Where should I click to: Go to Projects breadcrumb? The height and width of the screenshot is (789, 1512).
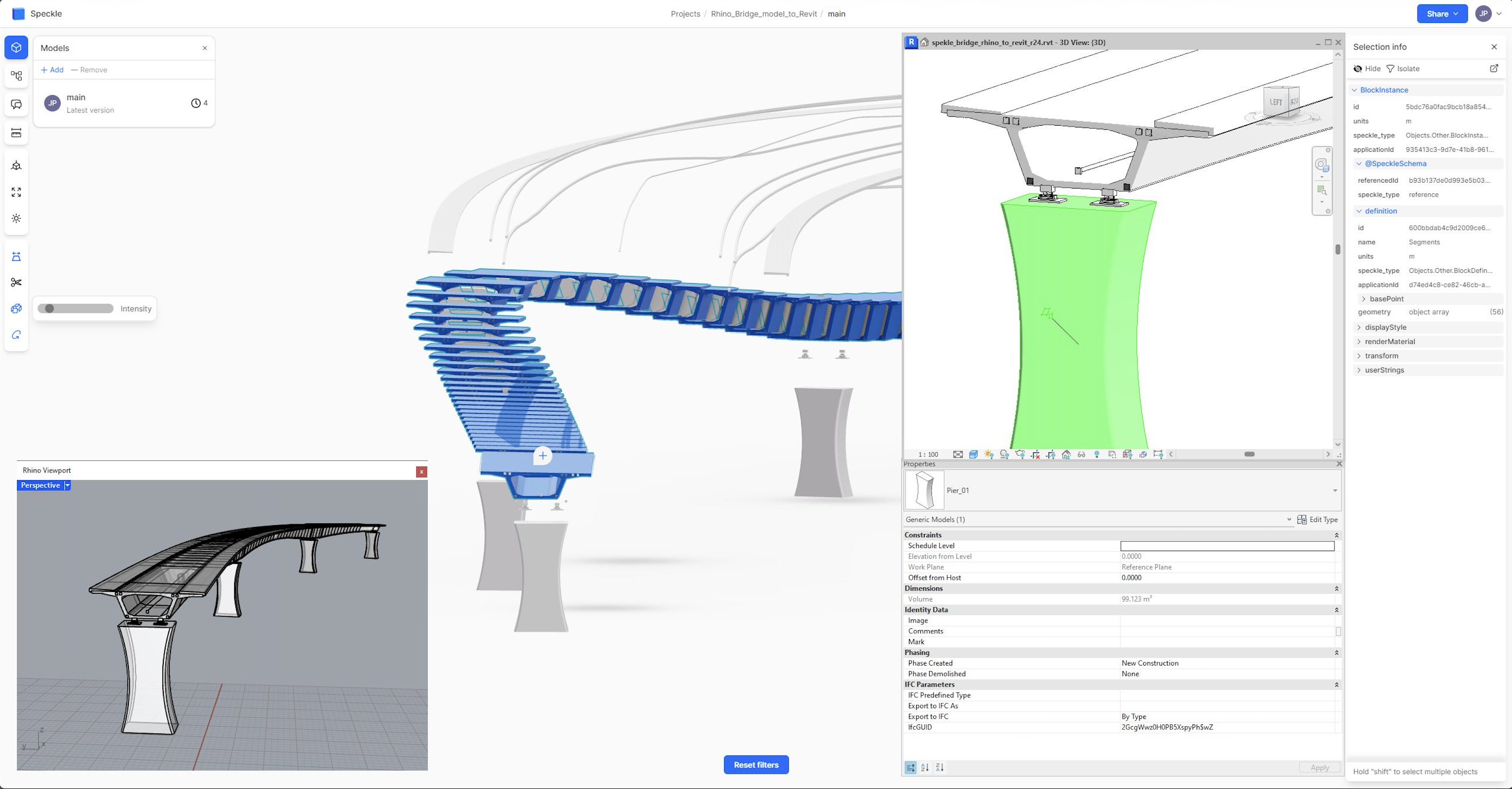coord(685,13)
